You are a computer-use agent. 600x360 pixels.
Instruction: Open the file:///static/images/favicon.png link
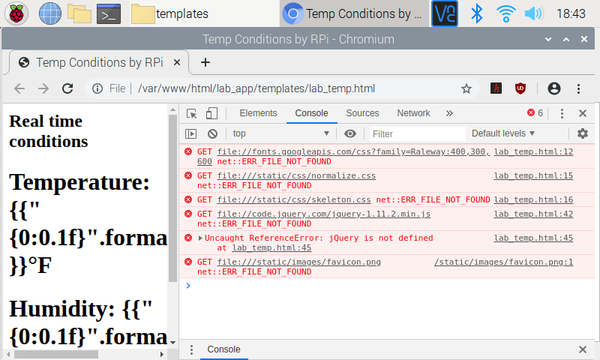299,262
